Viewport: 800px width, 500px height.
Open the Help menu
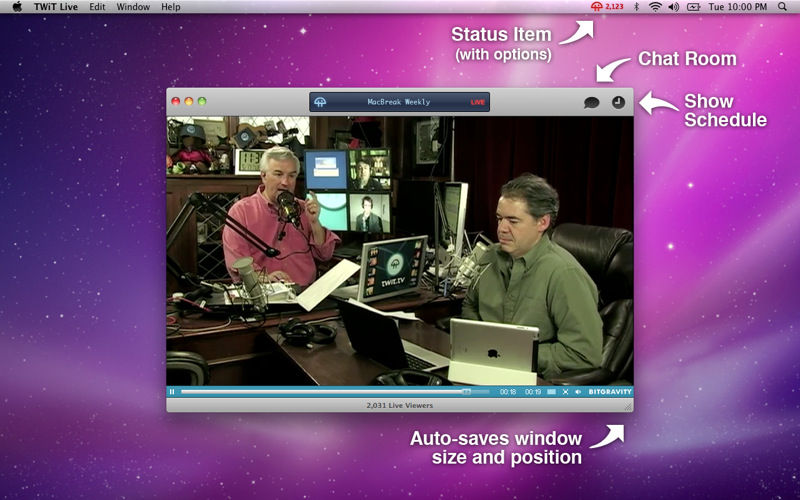pyautogui.click(x=170, y=7)
